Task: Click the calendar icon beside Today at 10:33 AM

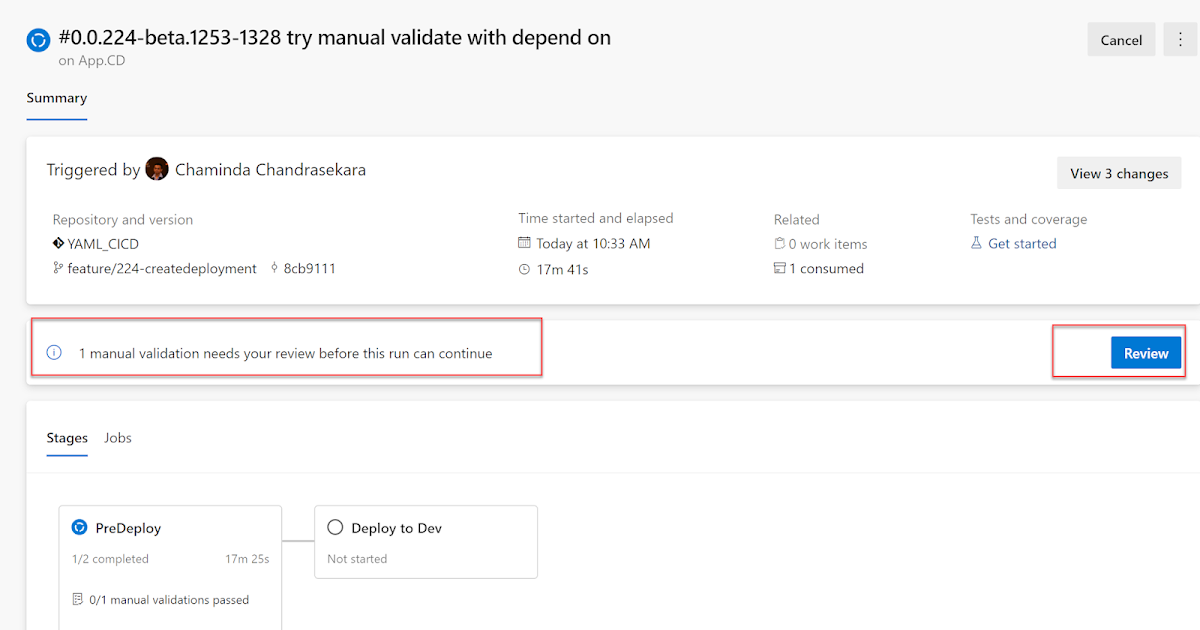Action: (525, 243)
